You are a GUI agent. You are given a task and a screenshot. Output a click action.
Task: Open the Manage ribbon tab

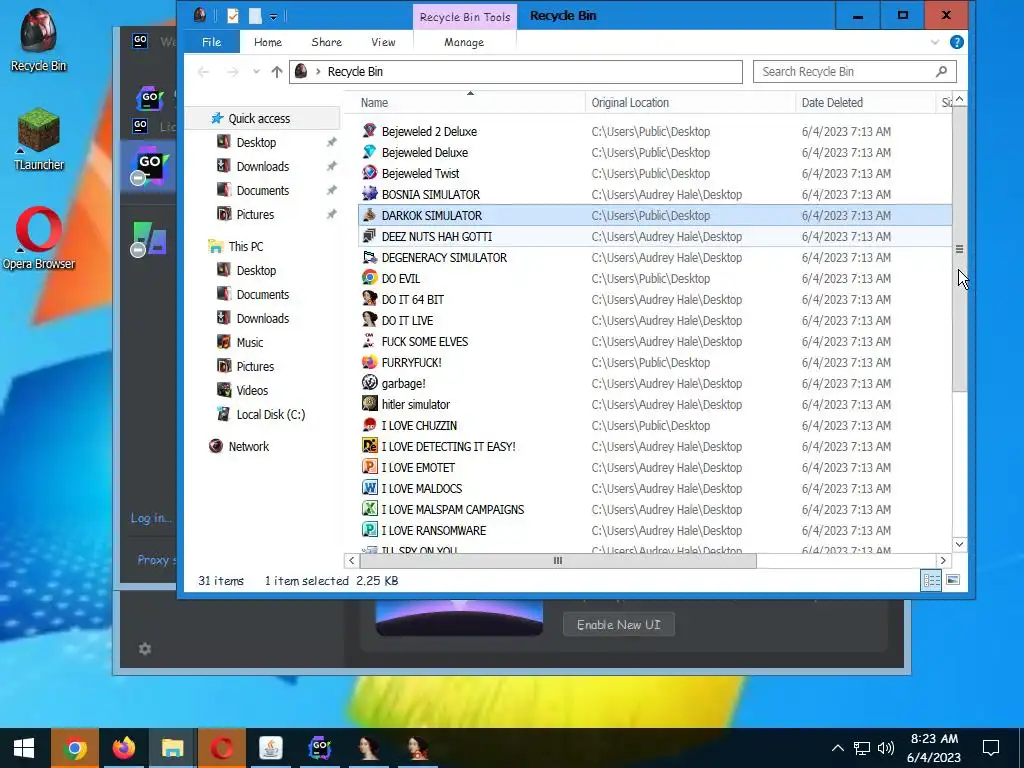click(464, 42)
